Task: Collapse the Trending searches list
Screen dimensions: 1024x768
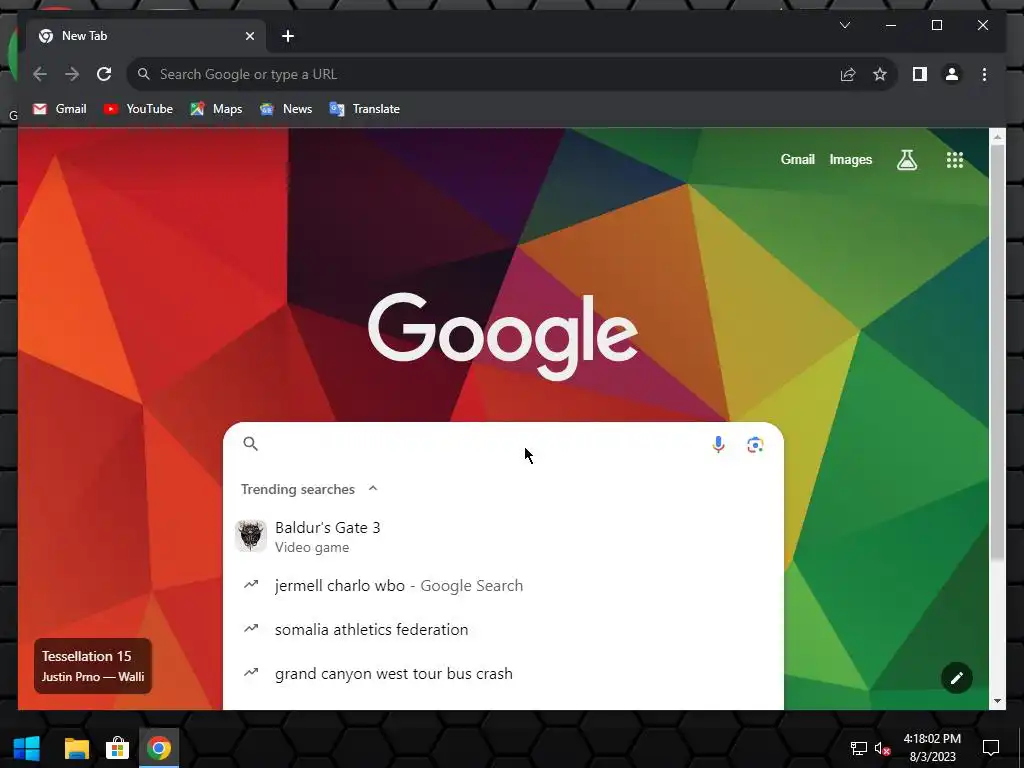Action: point(373,488)
